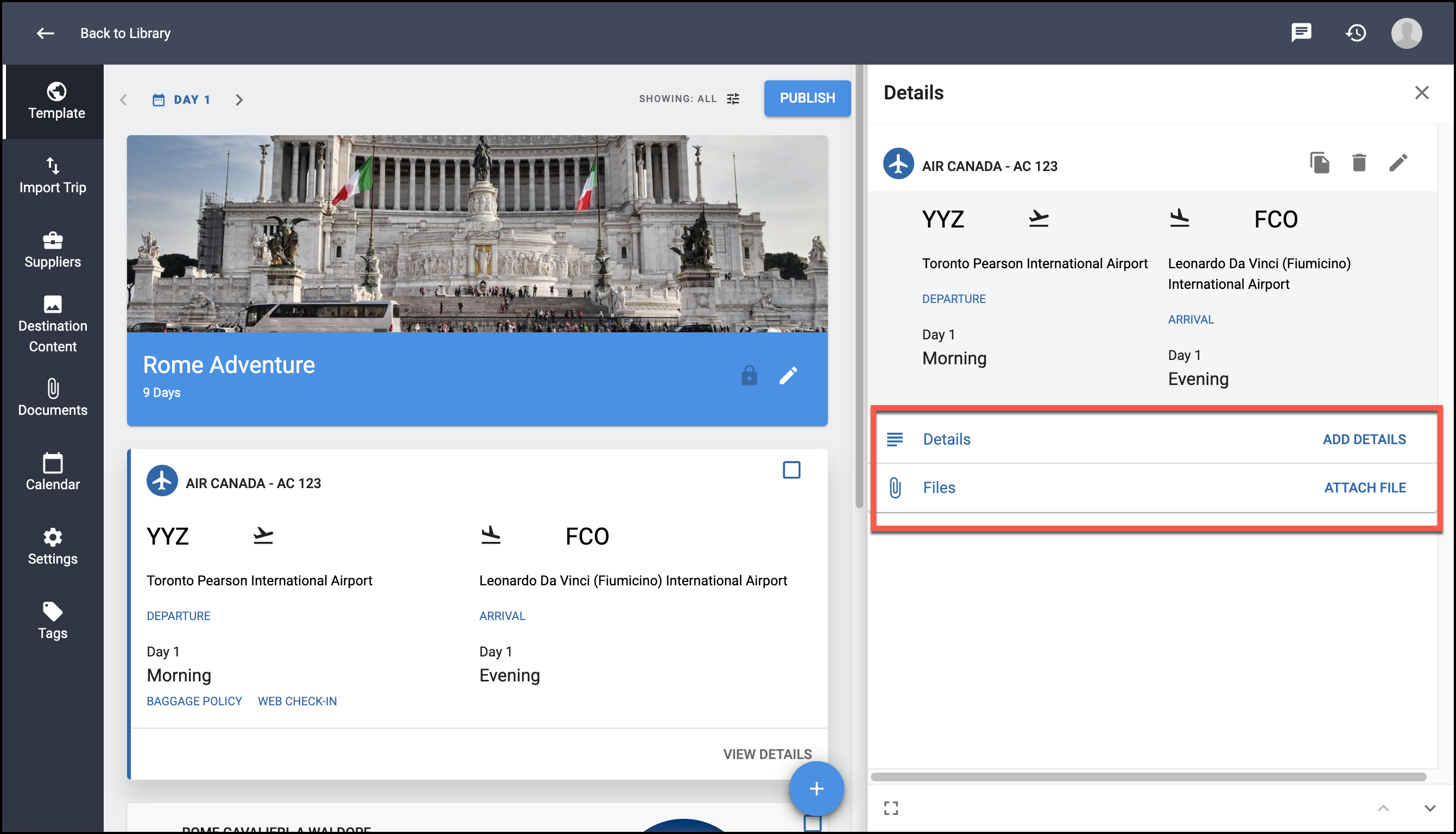
Task: Click the takeoff icon in the Details panel
Action: tap(1038, 219)
